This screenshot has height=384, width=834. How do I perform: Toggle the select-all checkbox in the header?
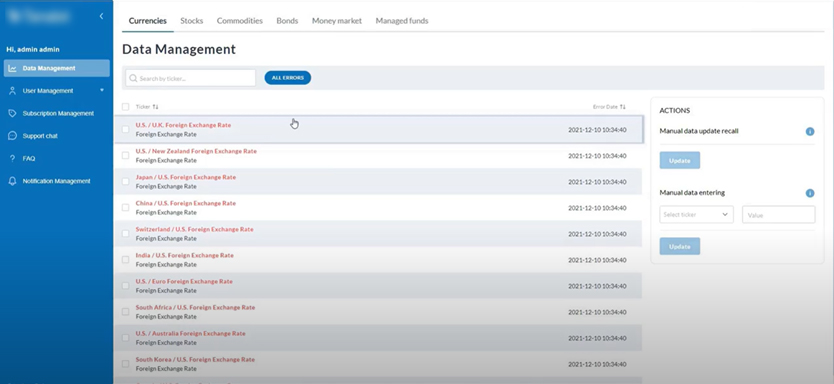pyautogui.click(x=126, y=107)
